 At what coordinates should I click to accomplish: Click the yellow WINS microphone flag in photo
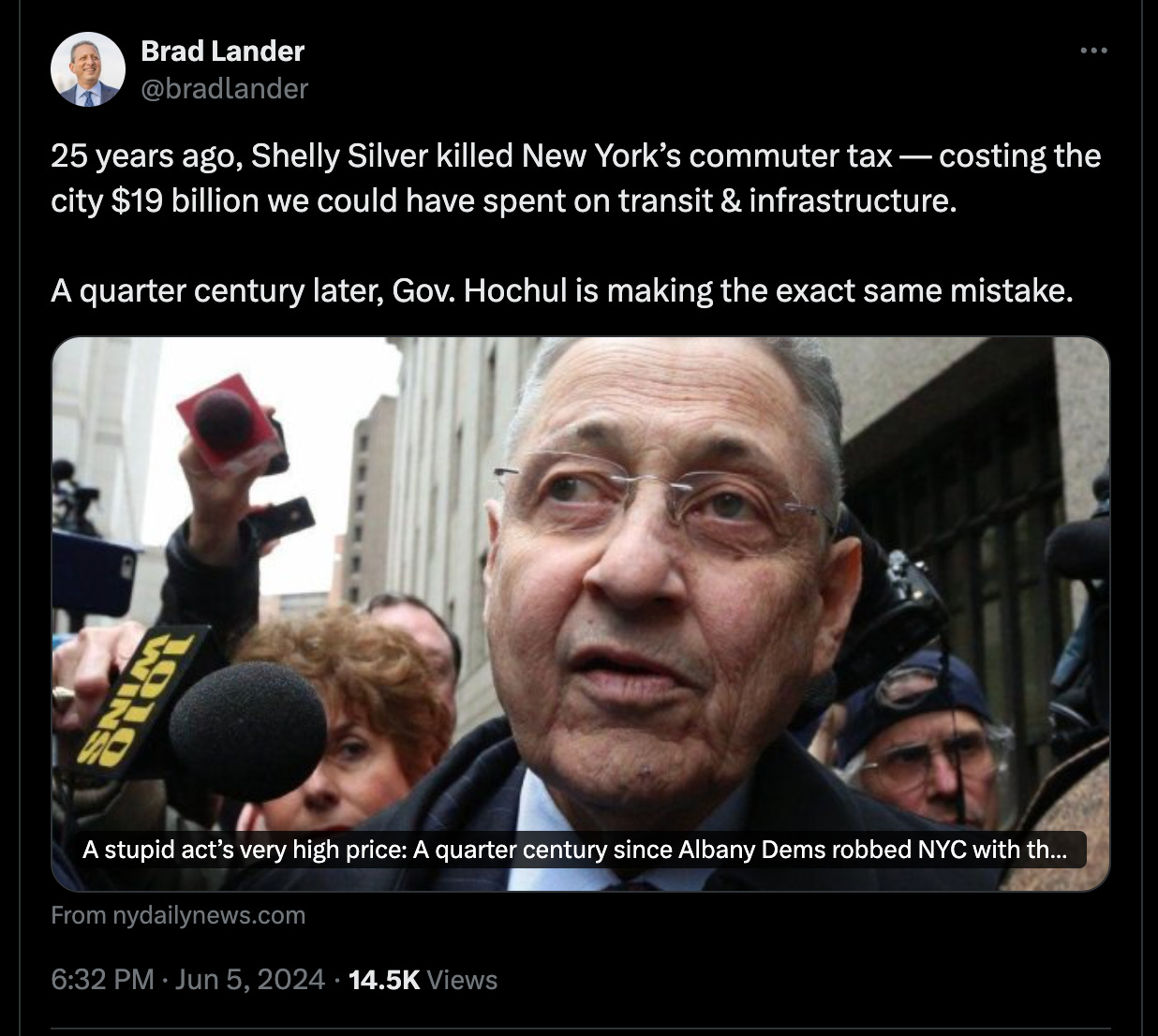pyautogui.click(x=141, y=698)
